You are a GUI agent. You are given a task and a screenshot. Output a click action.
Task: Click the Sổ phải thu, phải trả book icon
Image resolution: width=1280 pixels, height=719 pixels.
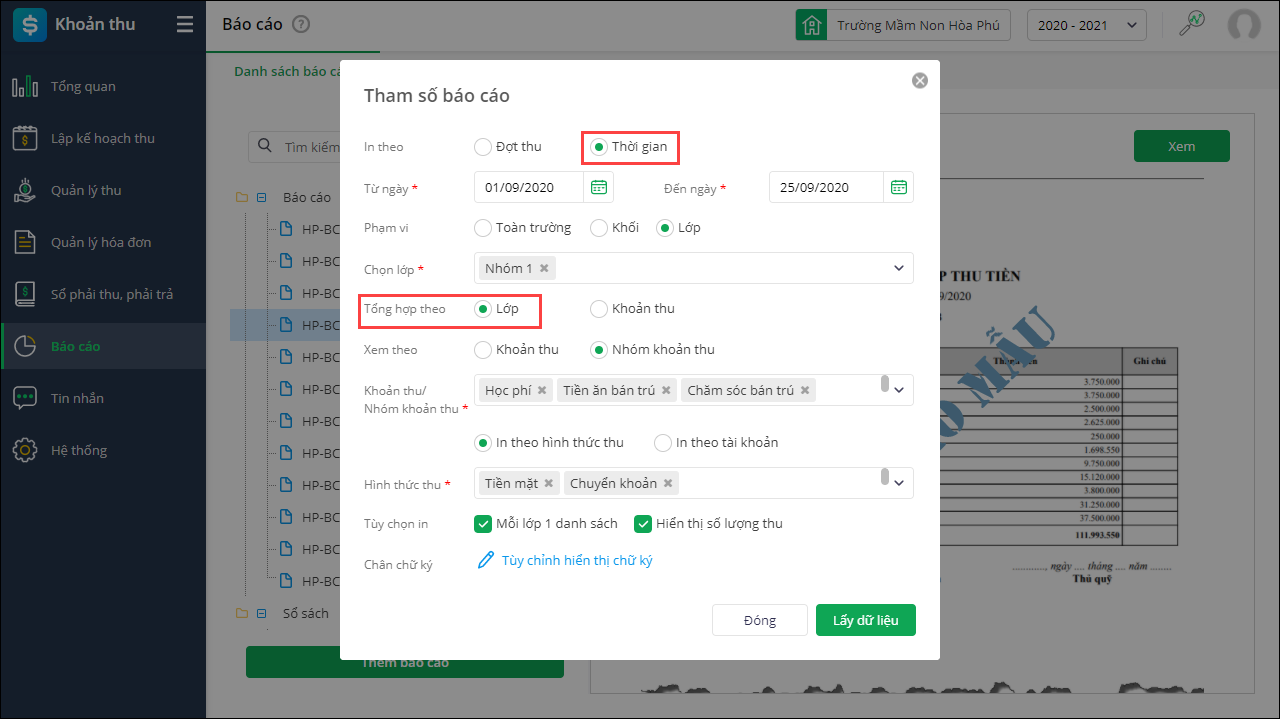(x=25, y=295)
